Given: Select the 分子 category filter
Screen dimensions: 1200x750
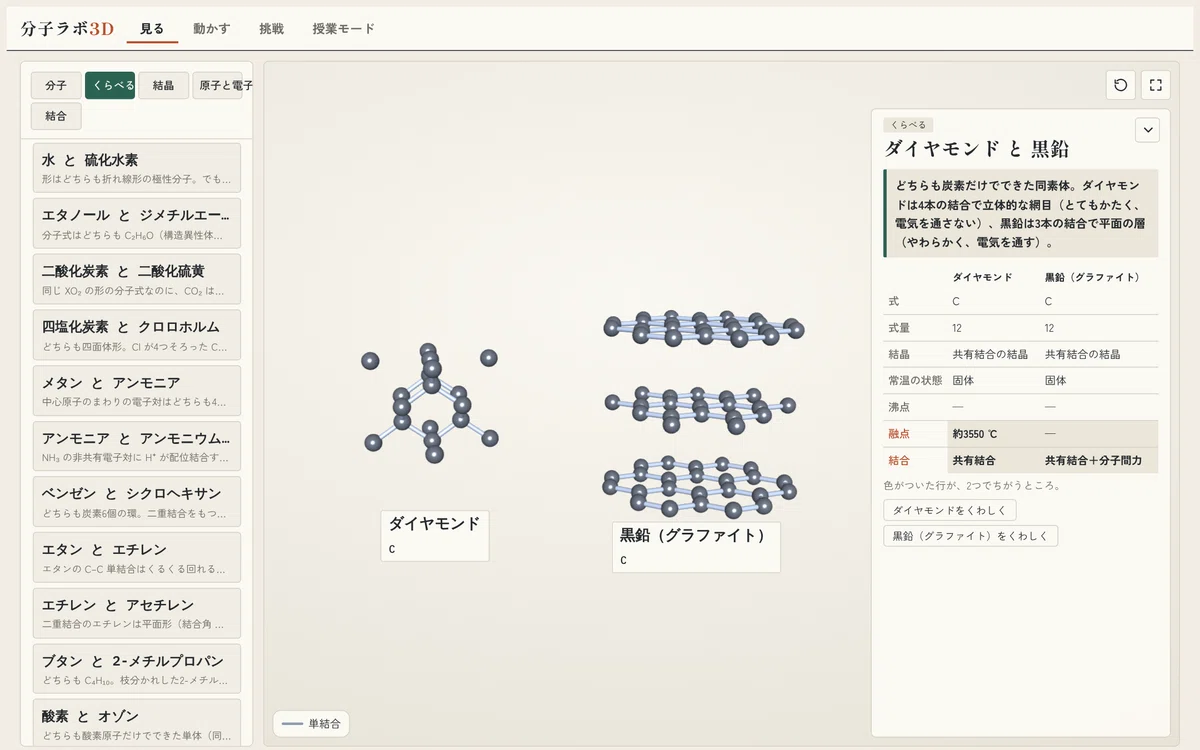Looking at the screenshot, I should (x=56, y=85).
